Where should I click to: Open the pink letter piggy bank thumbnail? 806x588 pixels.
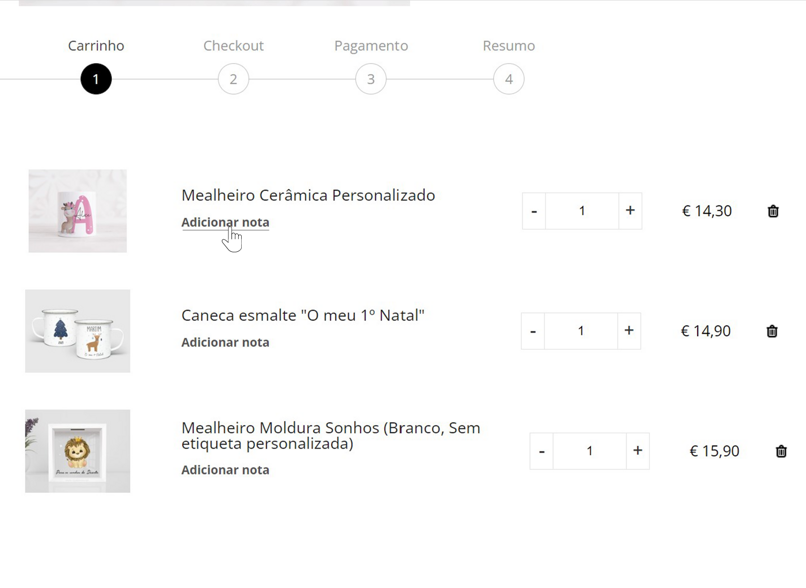click(x=78, y=211)
